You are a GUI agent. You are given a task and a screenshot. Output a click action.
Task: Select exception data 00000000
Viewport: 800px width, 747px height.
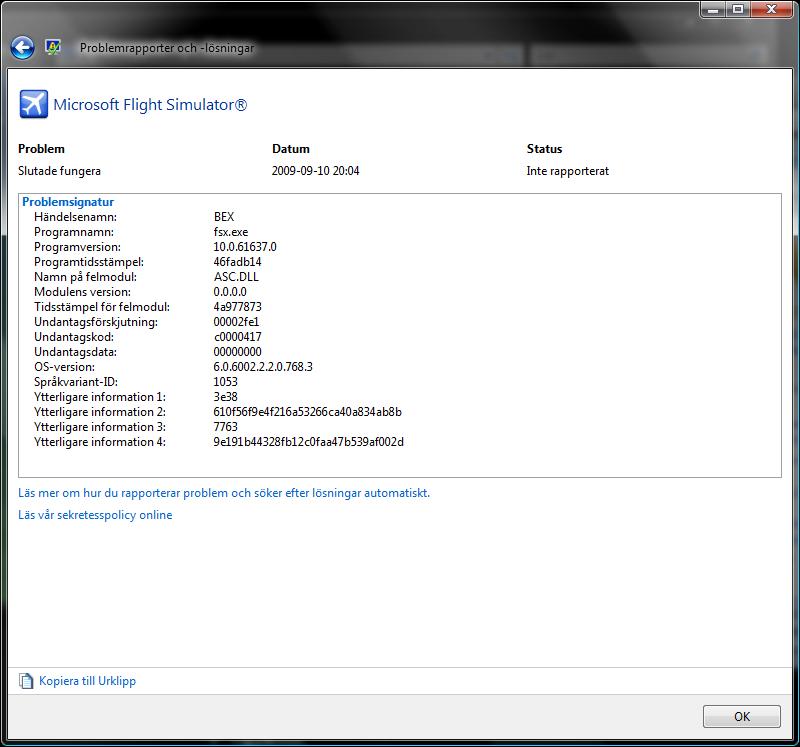(x=237, y=352)
